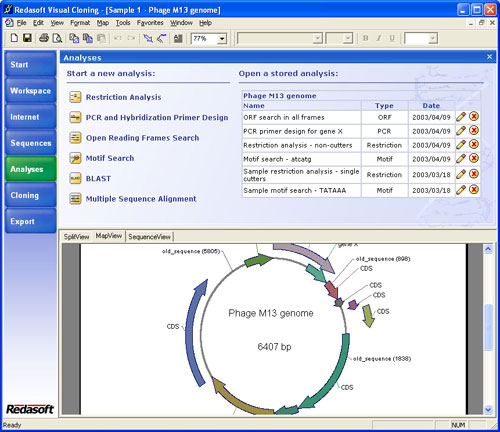The height and width of the screenshot is (432, 500).
Task: Create a new document with the blank page icon
Action: [14, 38]
